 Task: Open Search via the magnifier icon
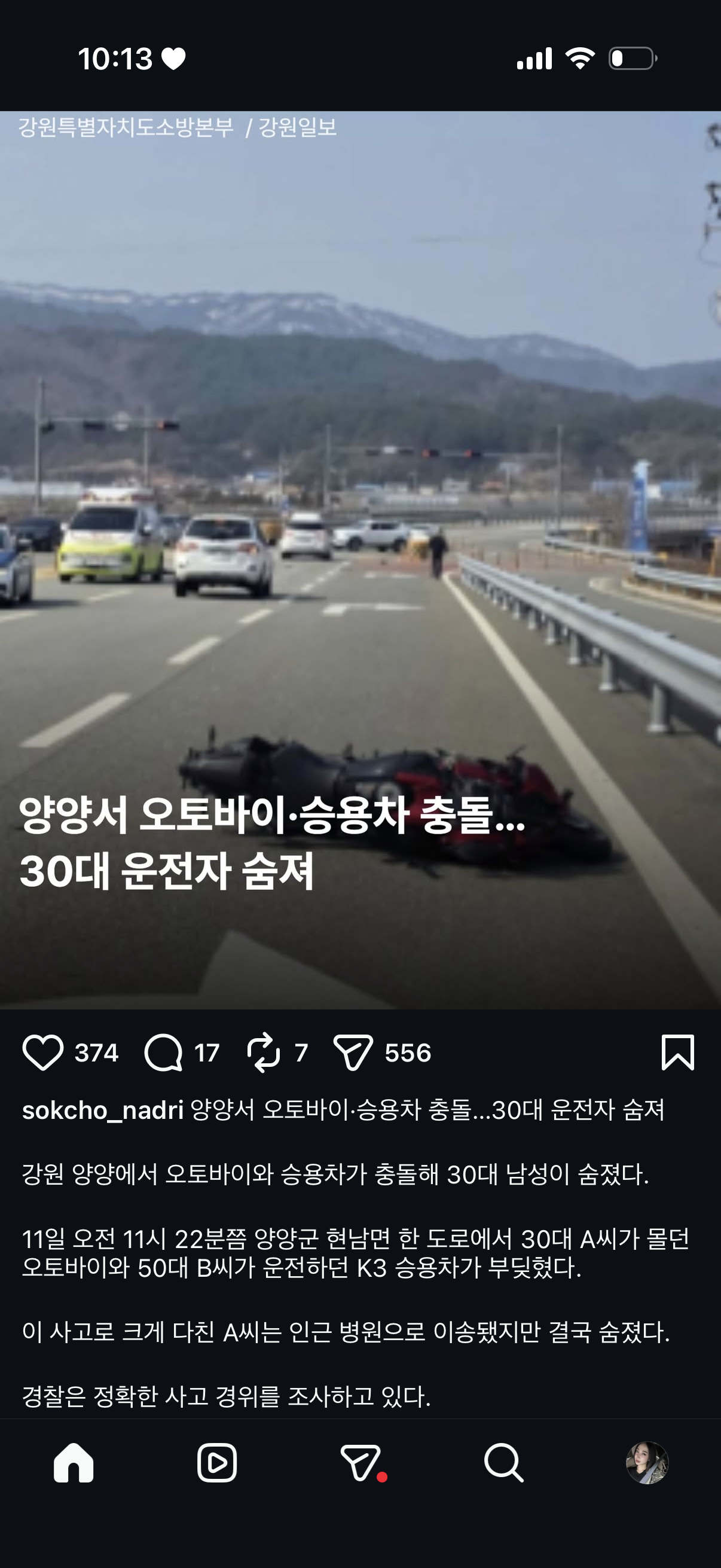pyautogui.click(x=504, y=1462)
